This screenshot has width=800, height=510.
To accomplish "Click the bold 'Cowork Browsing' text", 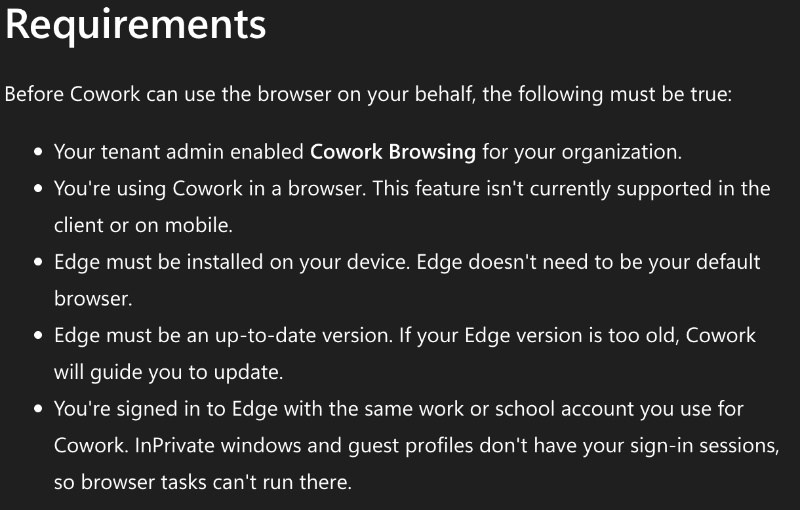I will pos(393,152).
